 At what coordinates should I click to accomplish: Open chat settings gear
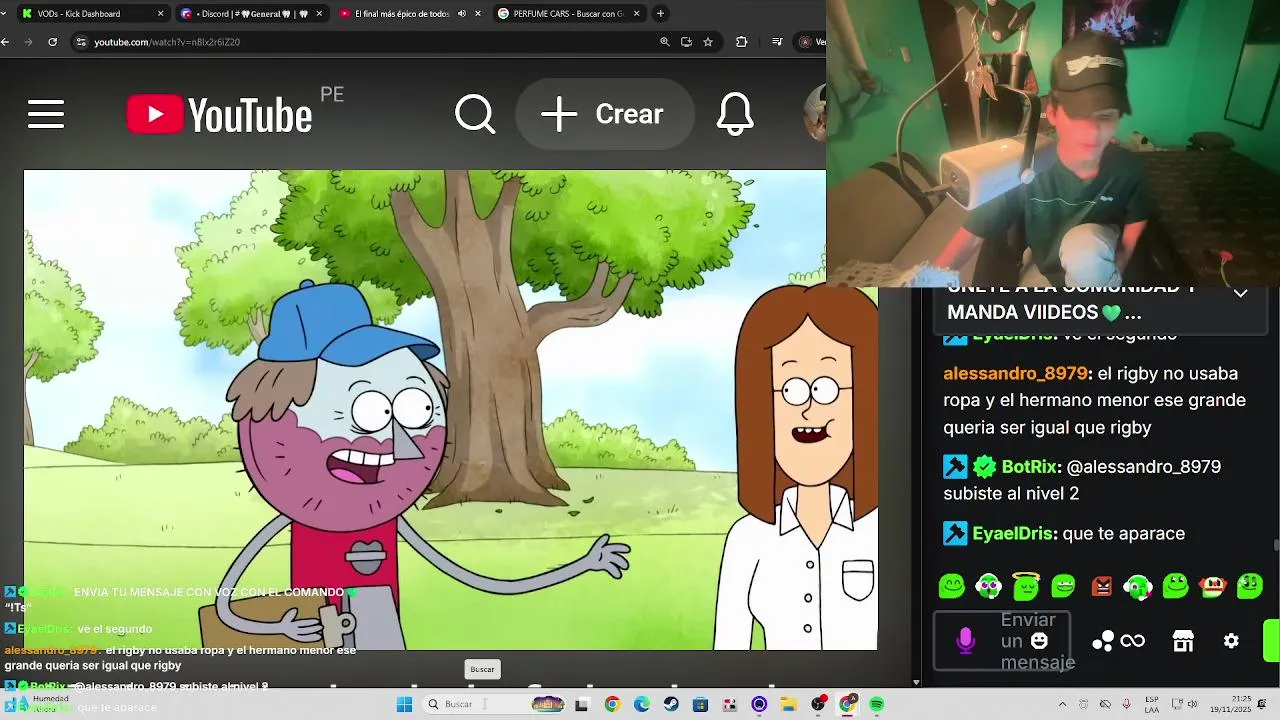[x=1231, y=641]
